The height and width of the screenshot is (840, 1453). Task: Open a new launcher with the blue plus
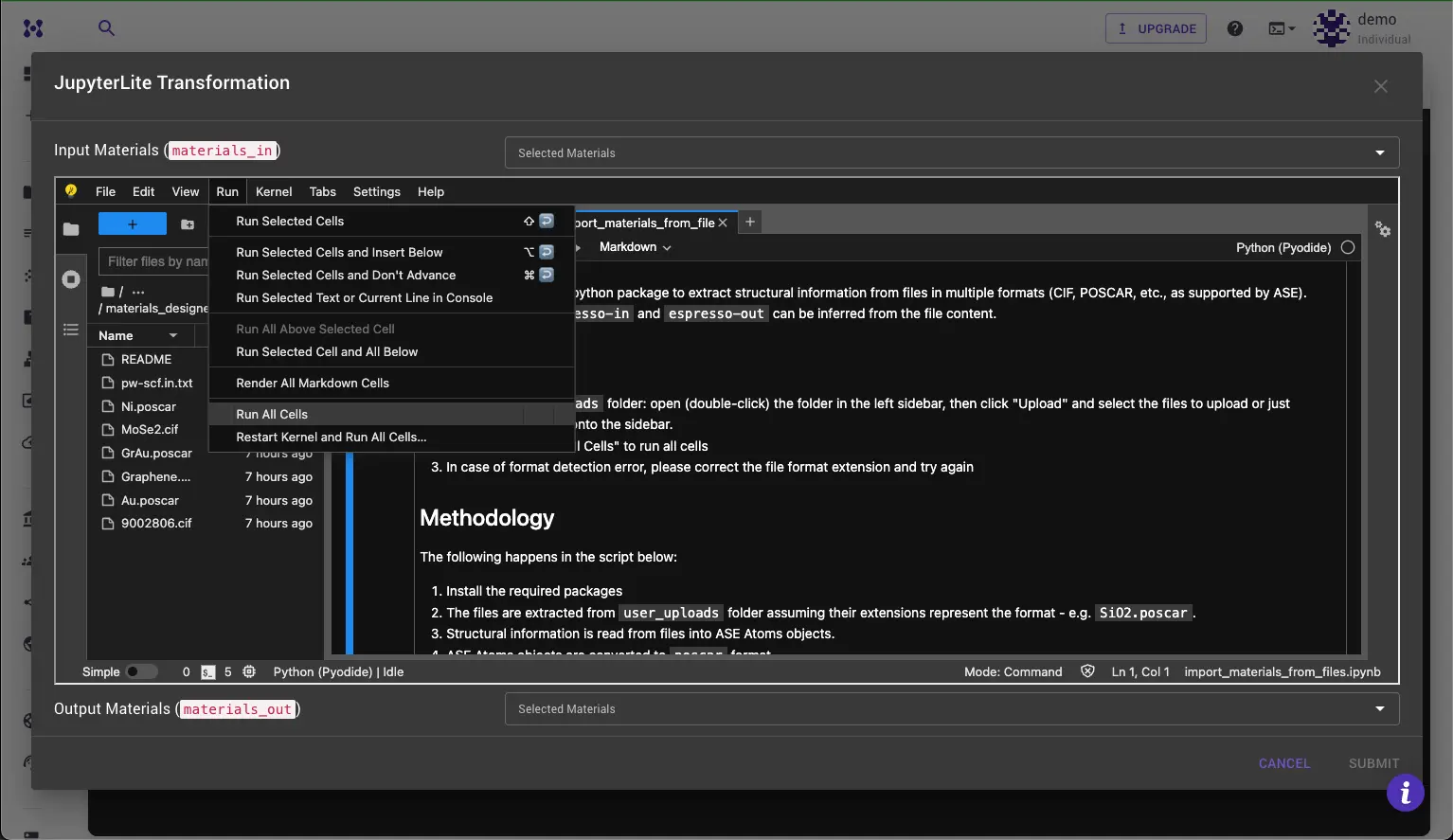click(132, 223)
